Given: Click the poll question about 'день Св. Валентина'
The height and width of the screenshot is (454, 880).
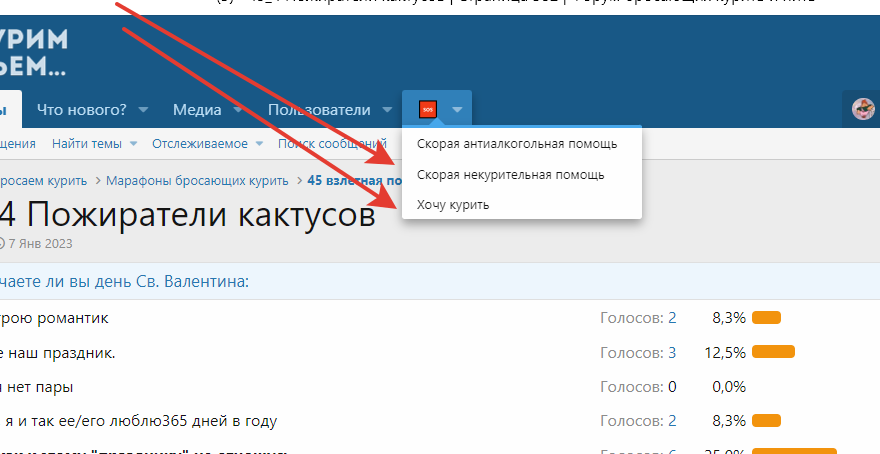Looking at the screenshot, I should pos(125,281).
